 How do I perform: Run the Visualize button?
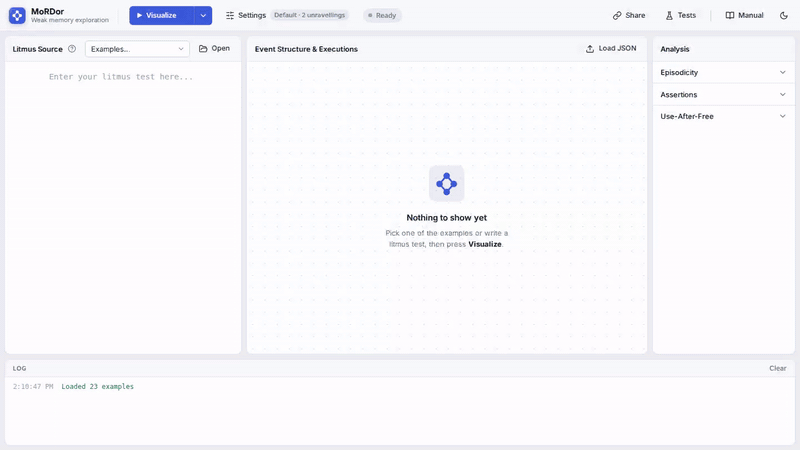coord(161,15)
